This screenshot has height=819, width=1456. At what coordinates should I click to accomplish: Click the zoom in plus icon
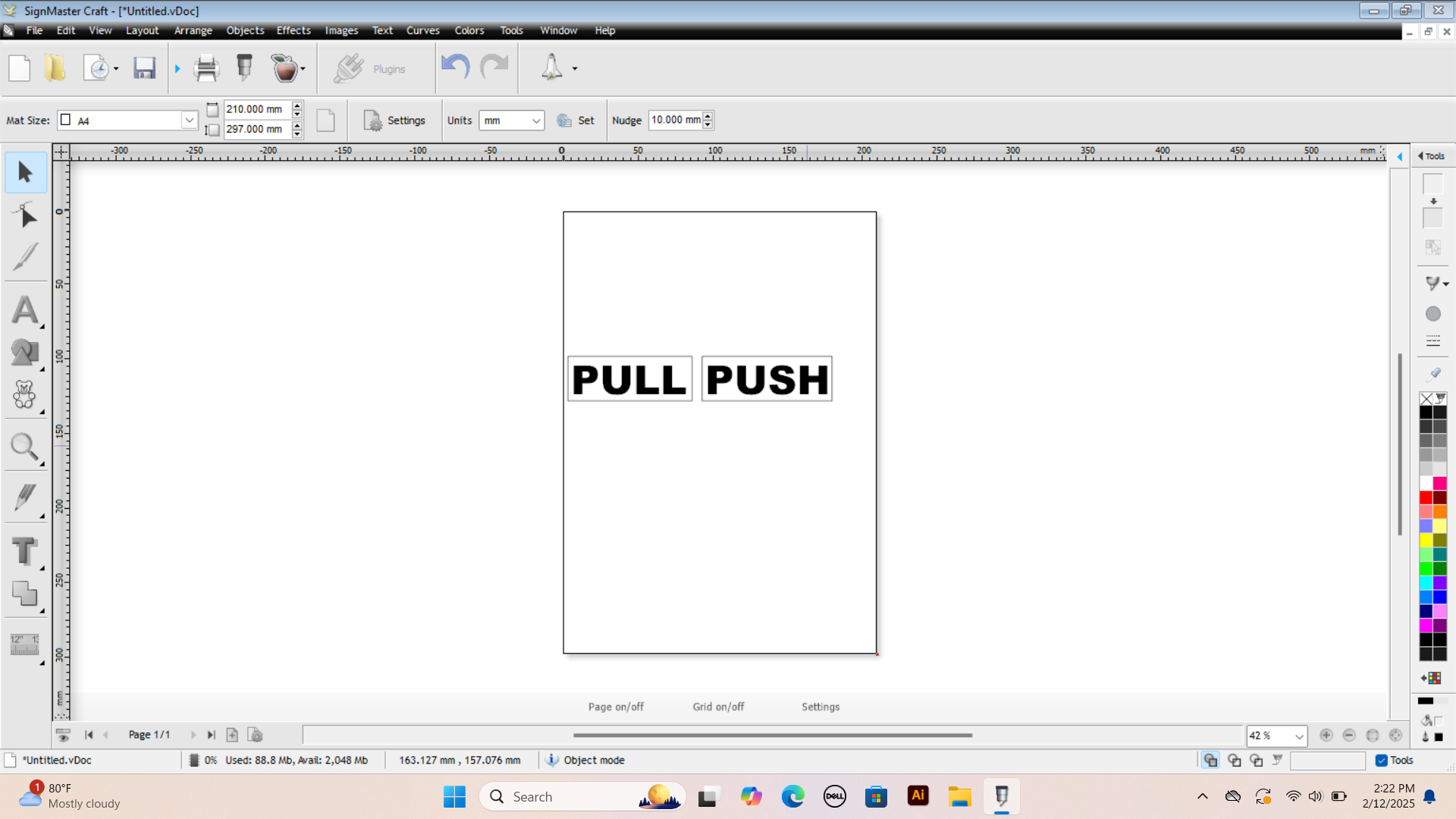[x=1326, y=735]
